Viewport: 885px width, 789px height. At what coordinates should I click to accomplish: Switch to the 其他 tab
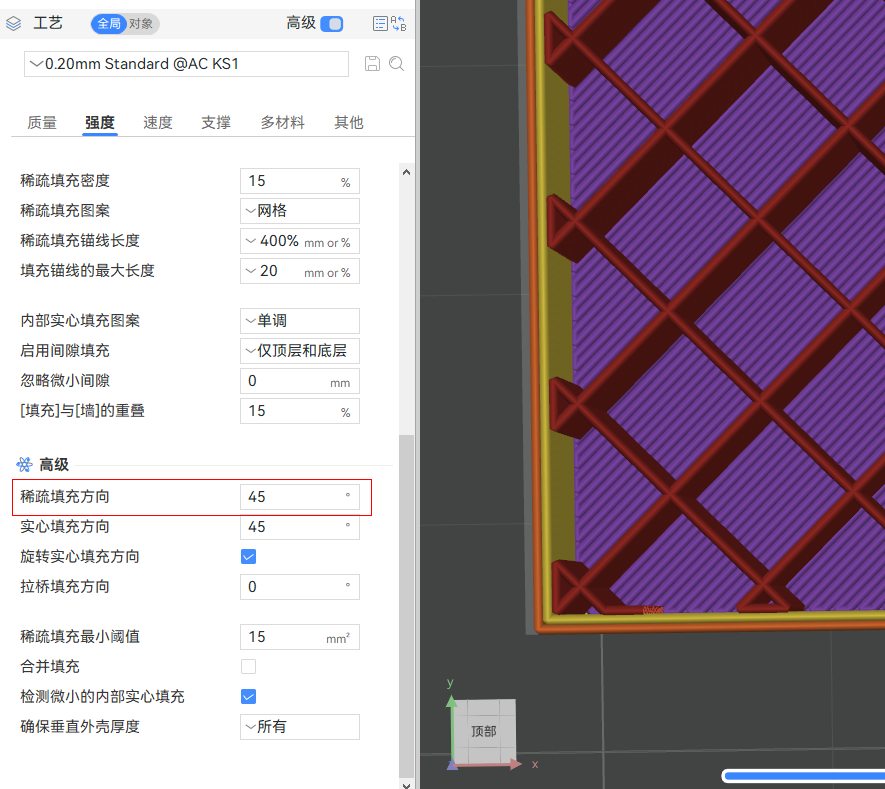coord(348,122)
